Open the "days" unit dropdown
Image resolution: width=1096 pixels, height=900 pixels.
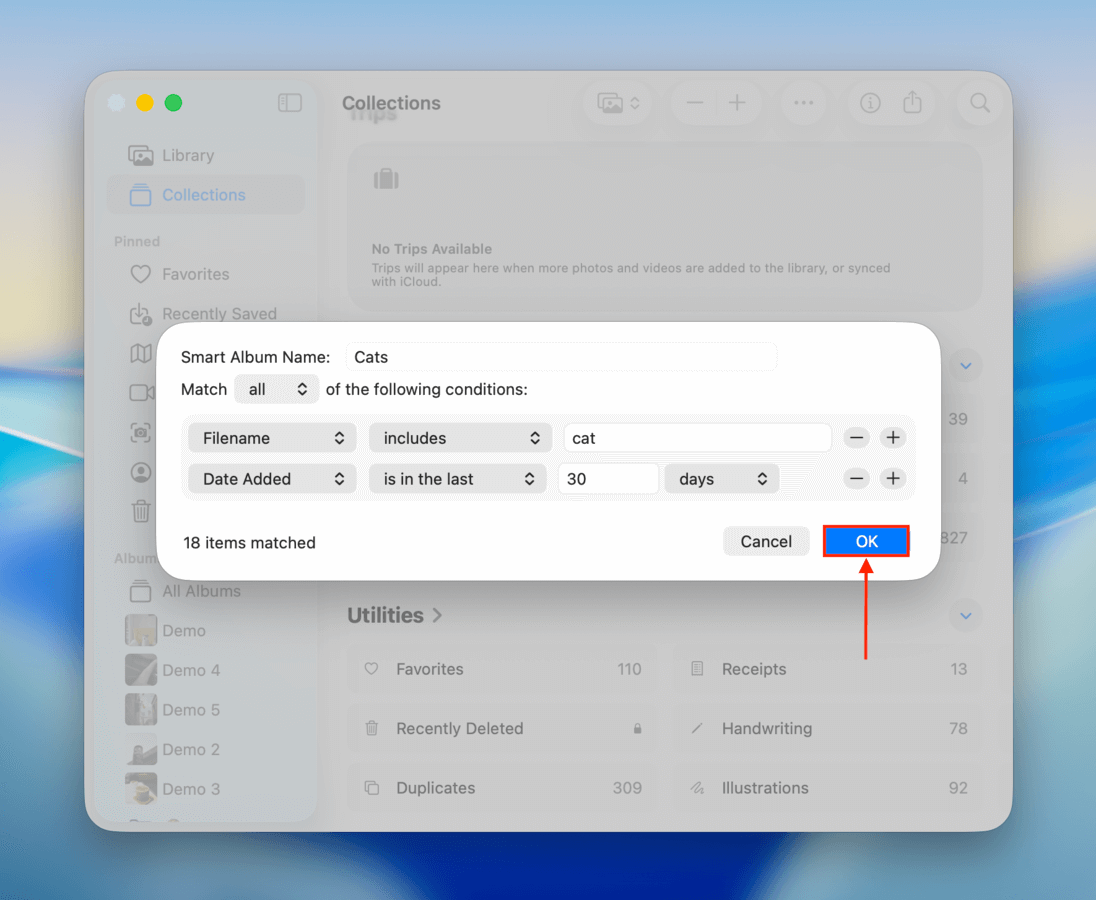coord(721,478)
